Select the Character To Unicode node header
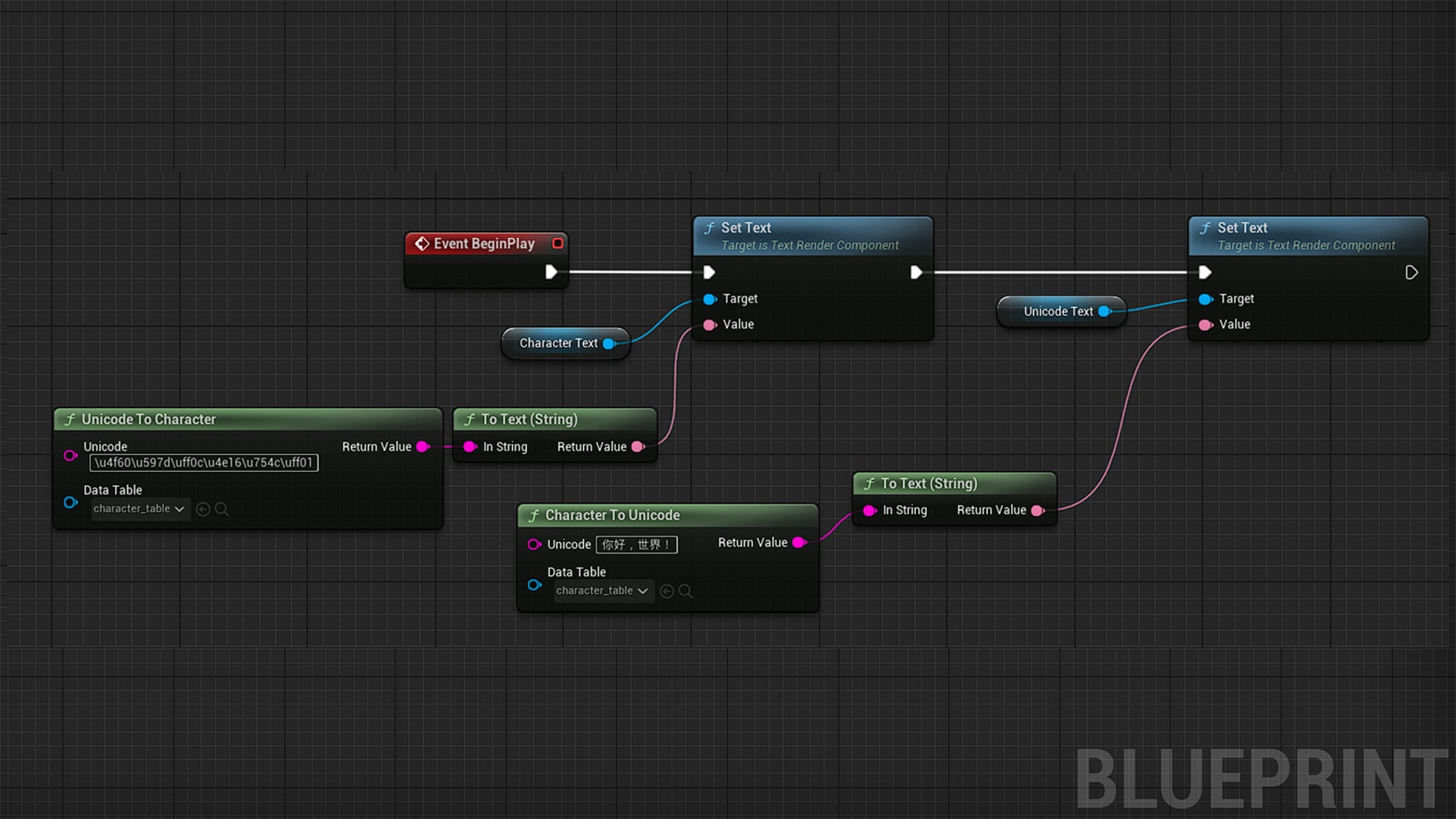This screenshot has height=819, width=1456. point(667,515)
